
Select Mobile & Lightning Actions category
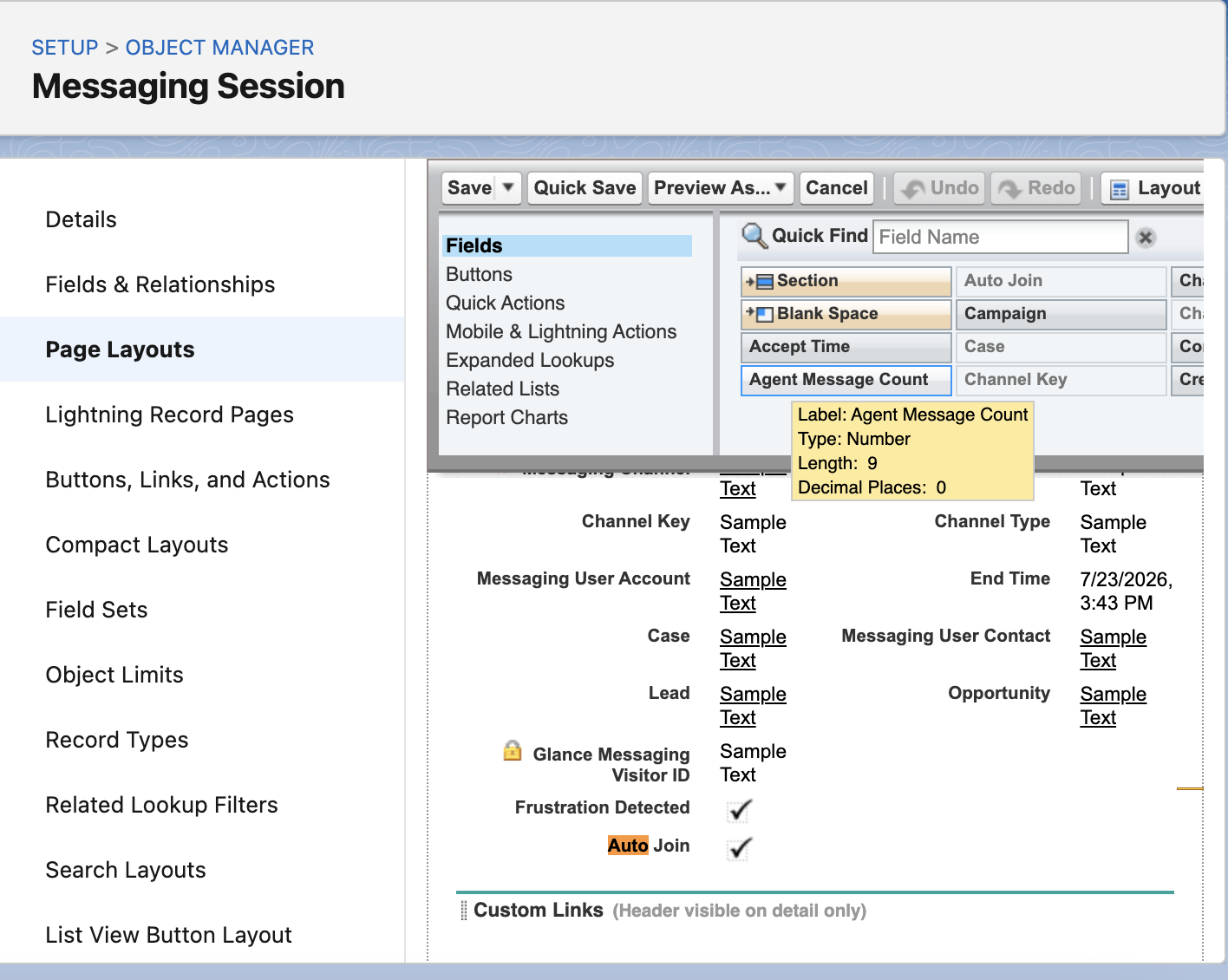click(561, 331)
